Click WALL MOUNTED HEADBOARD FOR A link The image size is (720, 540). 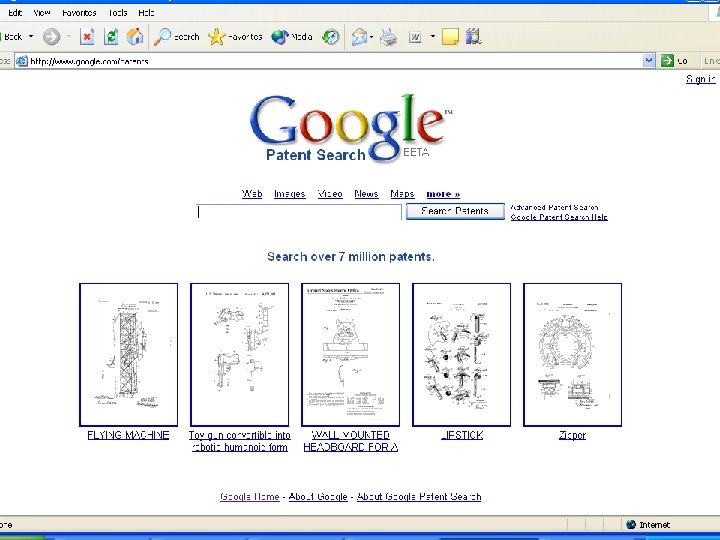coord(350,441)
